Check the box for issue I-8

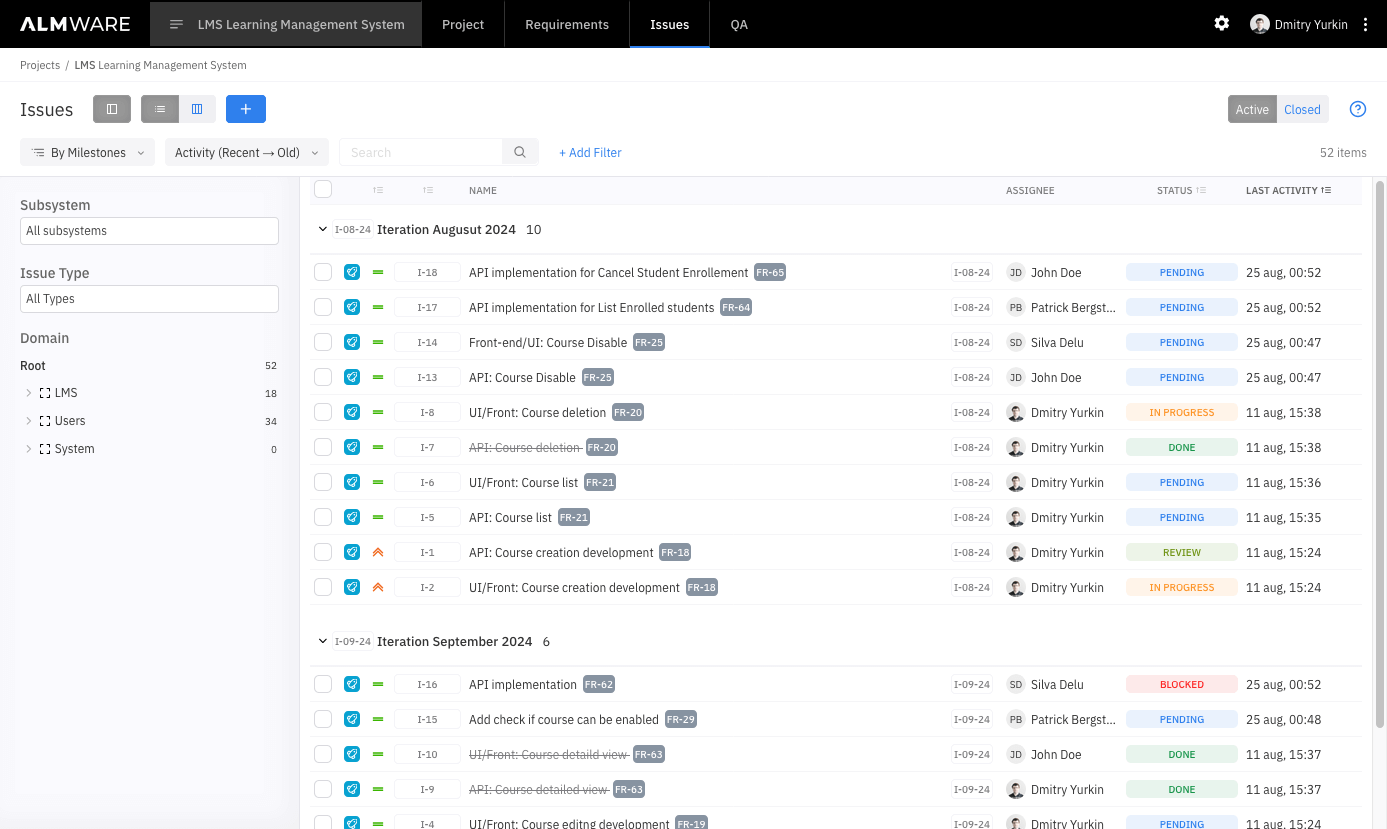323,412
